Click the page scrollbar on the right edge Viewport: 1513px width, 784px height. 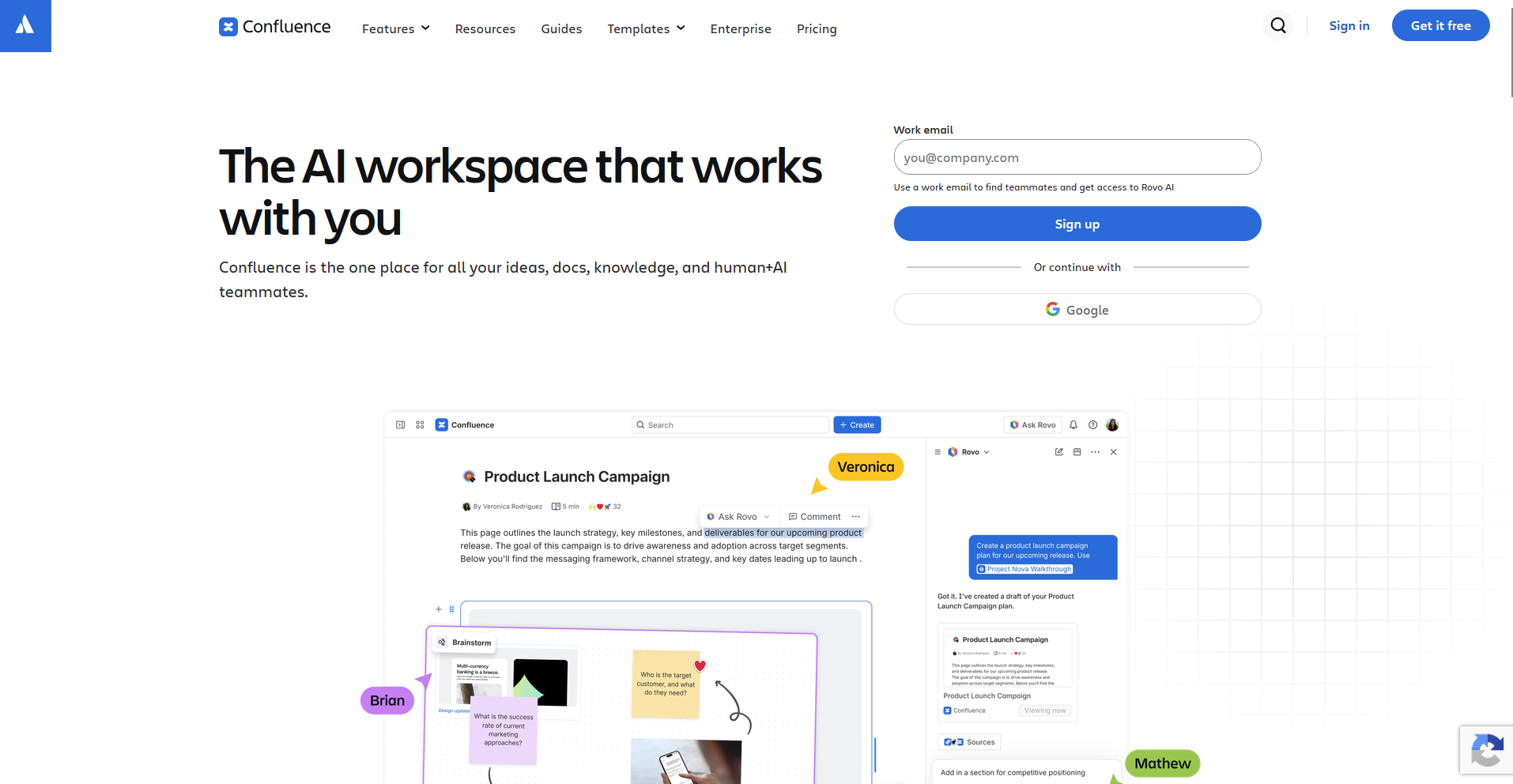(1511, 52)
